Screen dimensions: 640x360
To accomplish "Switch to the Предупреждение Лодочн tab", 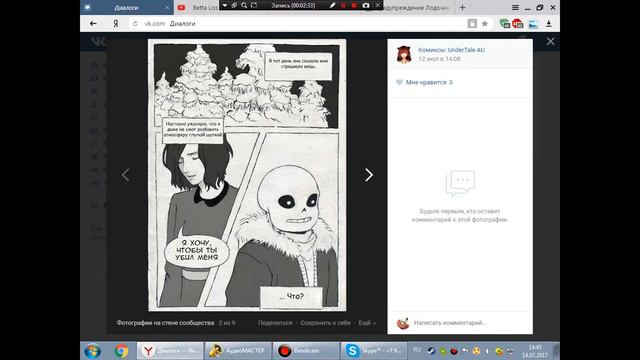I will [416, 8].
